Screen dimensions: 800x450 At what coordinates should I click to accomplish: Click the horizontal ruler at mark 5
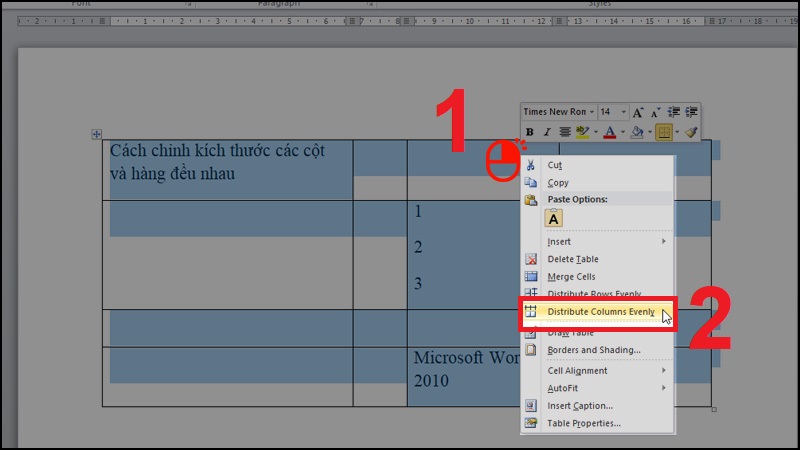(x=289, y=21)
